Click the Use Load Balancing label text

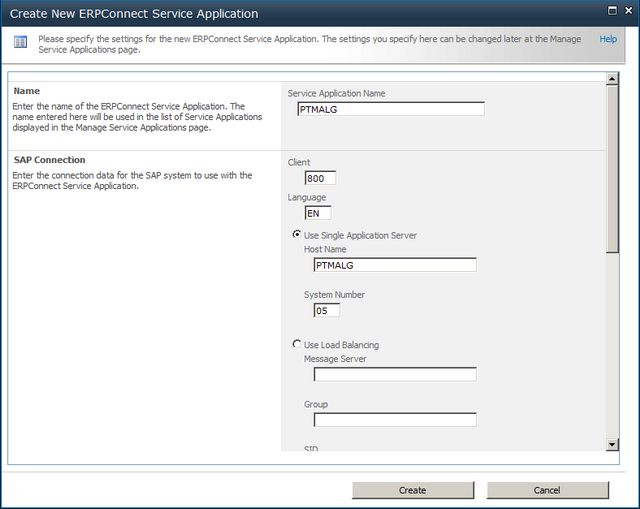coord(341,345)
